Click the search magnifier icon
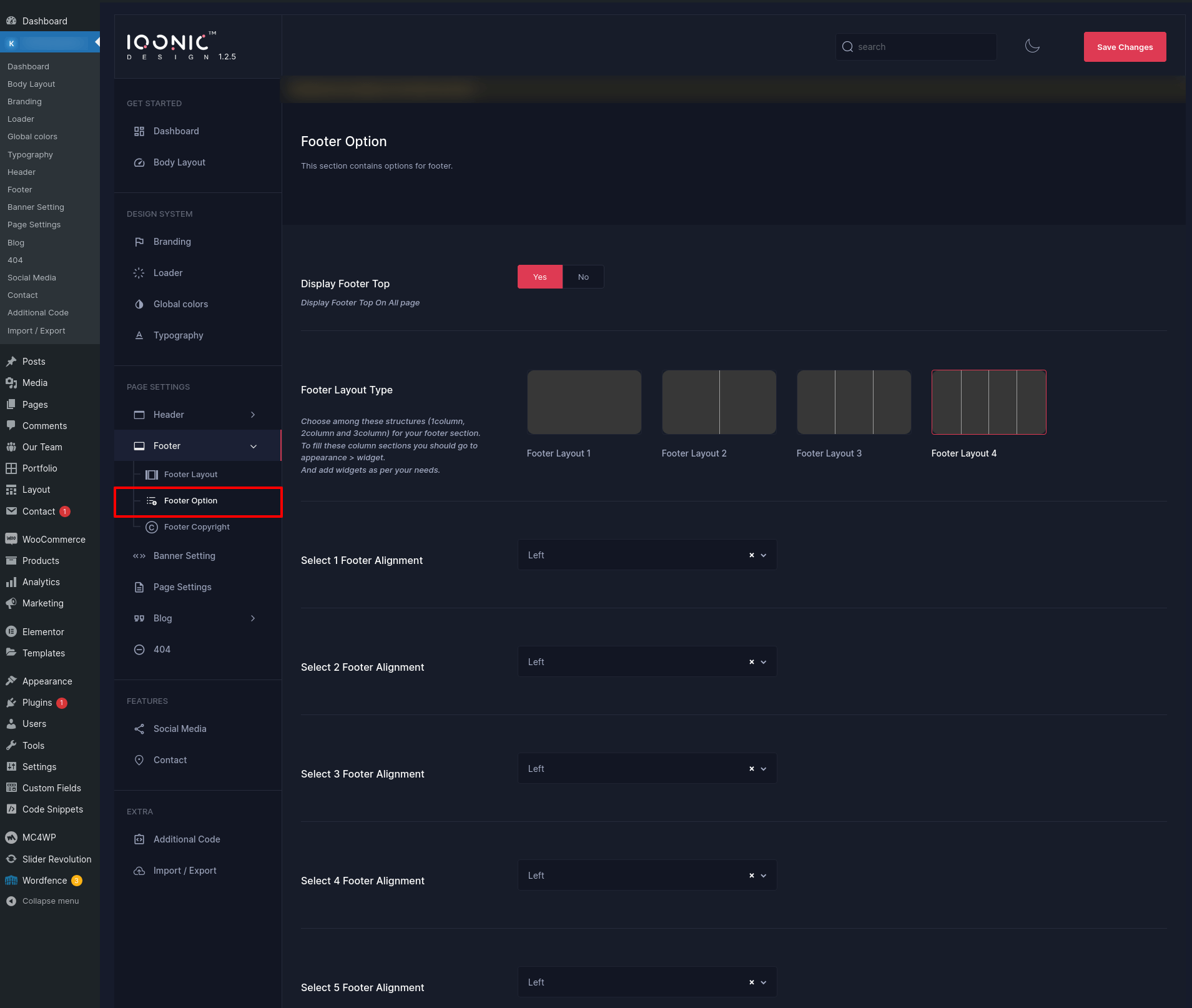Screen dimensions: 1192x1008 pos(847,47)
